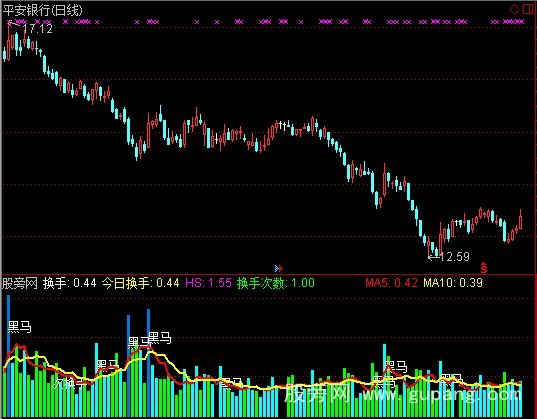Image resolution: width=537 pixels, height=419 pixels.
Task: Click the 平安银行(日线) chart title
Action: tap(42, 10)
